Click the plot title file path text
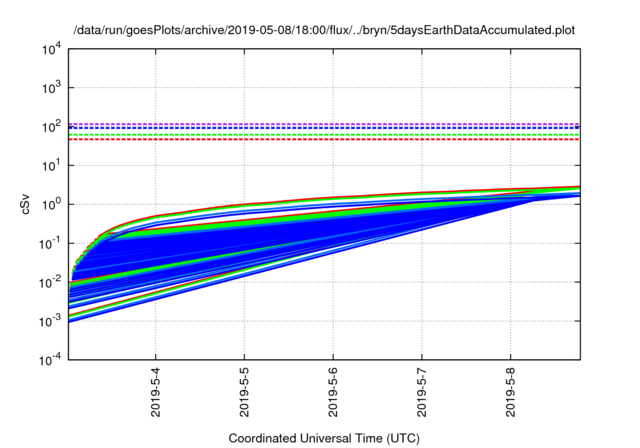Screen dimensions: 640x448 [324, 30]
